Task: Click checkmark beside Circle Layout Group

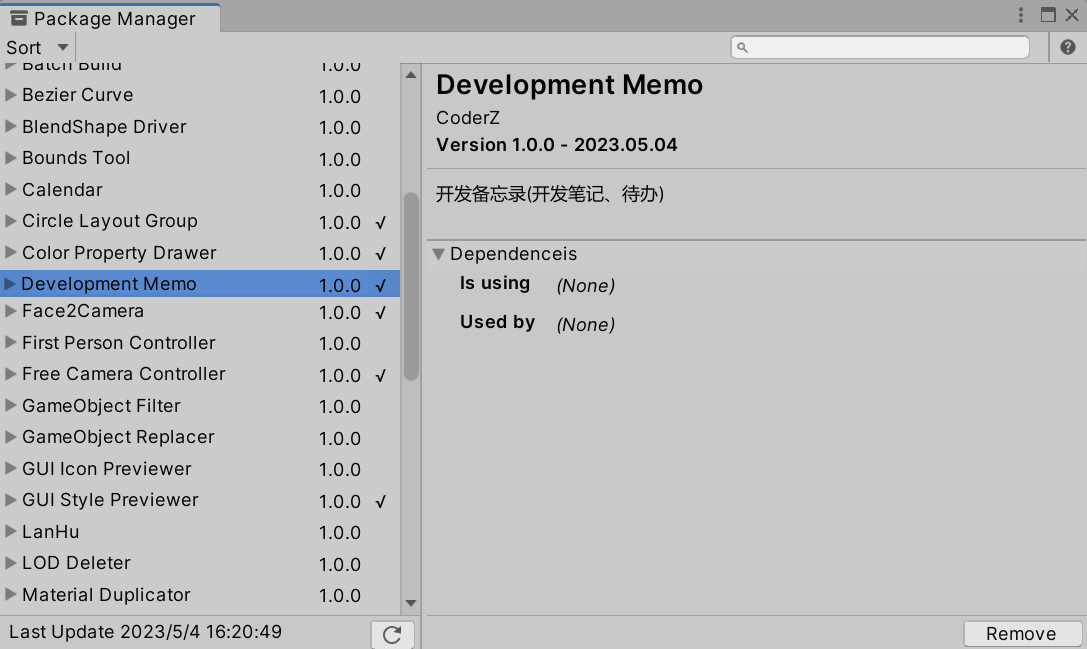Action: point(381,223)
